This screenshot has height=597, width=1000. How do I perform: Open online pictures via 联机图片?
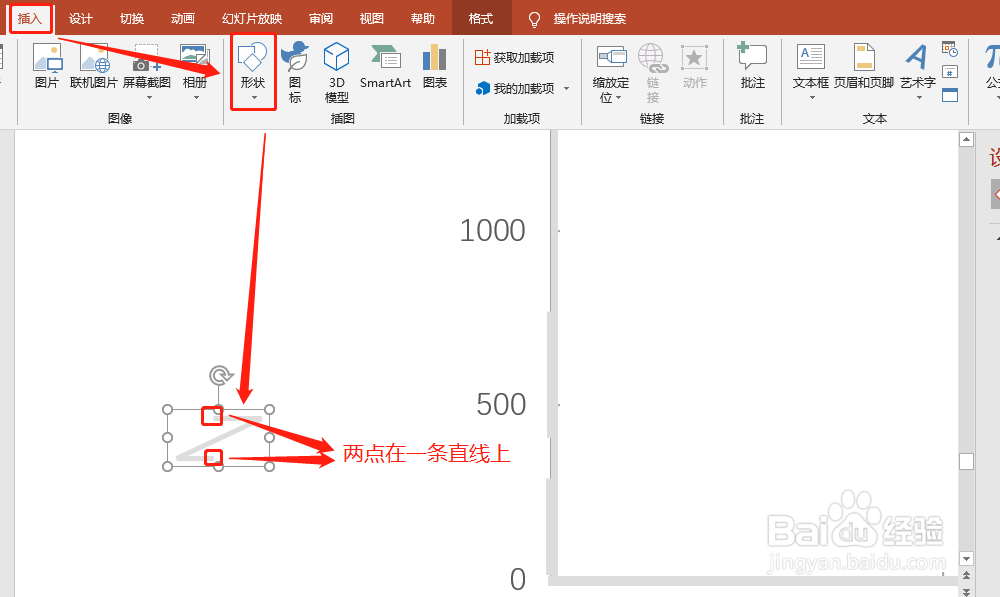point(92,70)
